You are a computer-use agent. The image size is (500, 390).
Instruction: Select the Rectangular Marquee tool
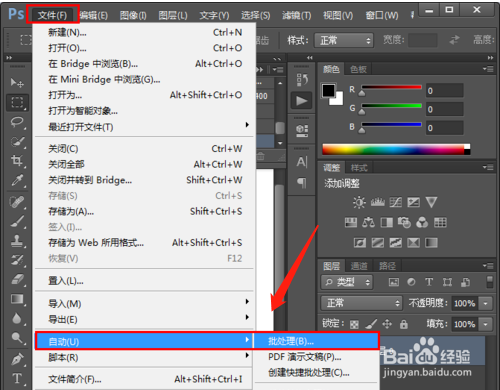[x=17, y=102]
